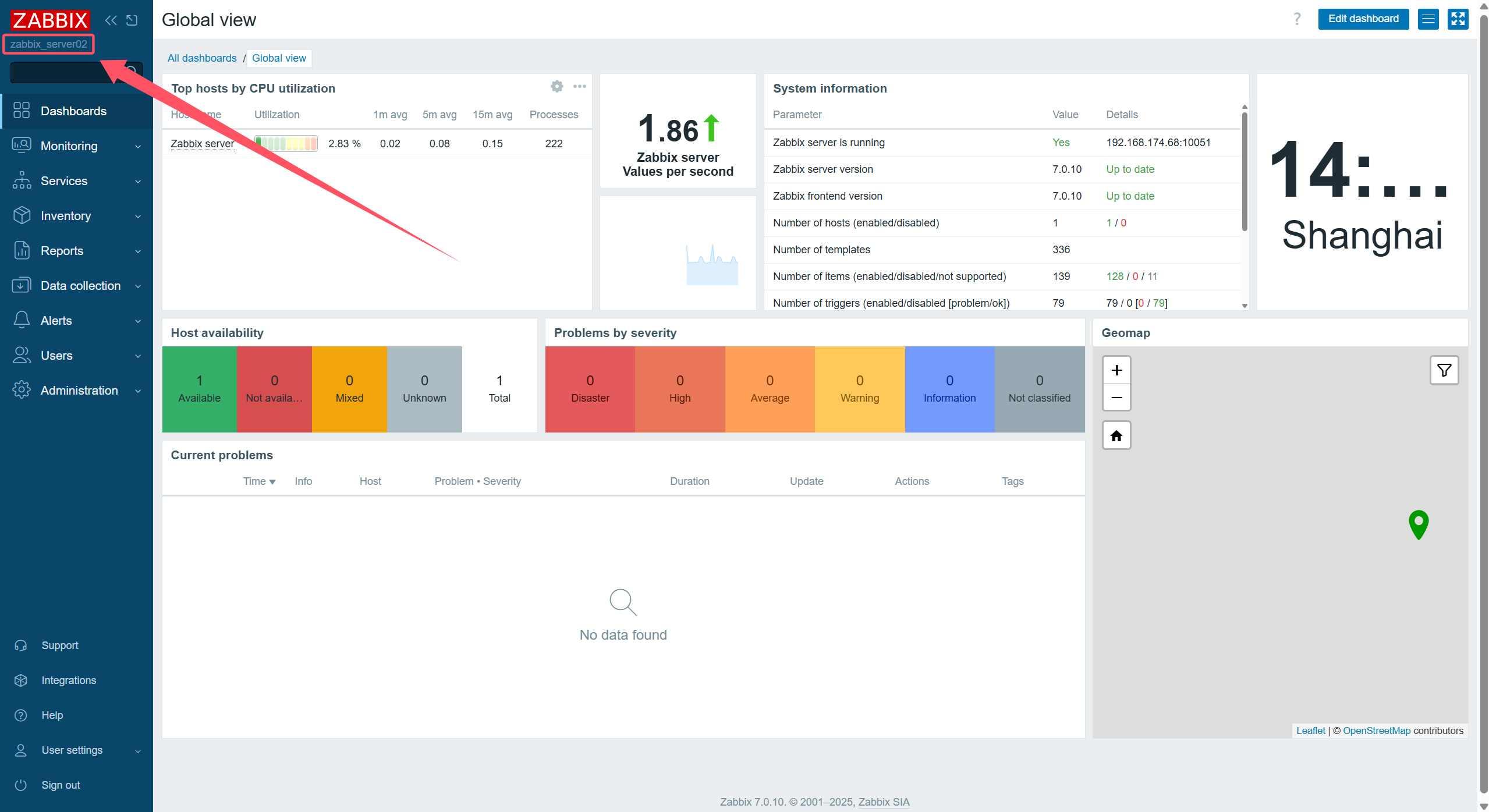
Task: Sort problems by Time column
Action: coord(259,481)
